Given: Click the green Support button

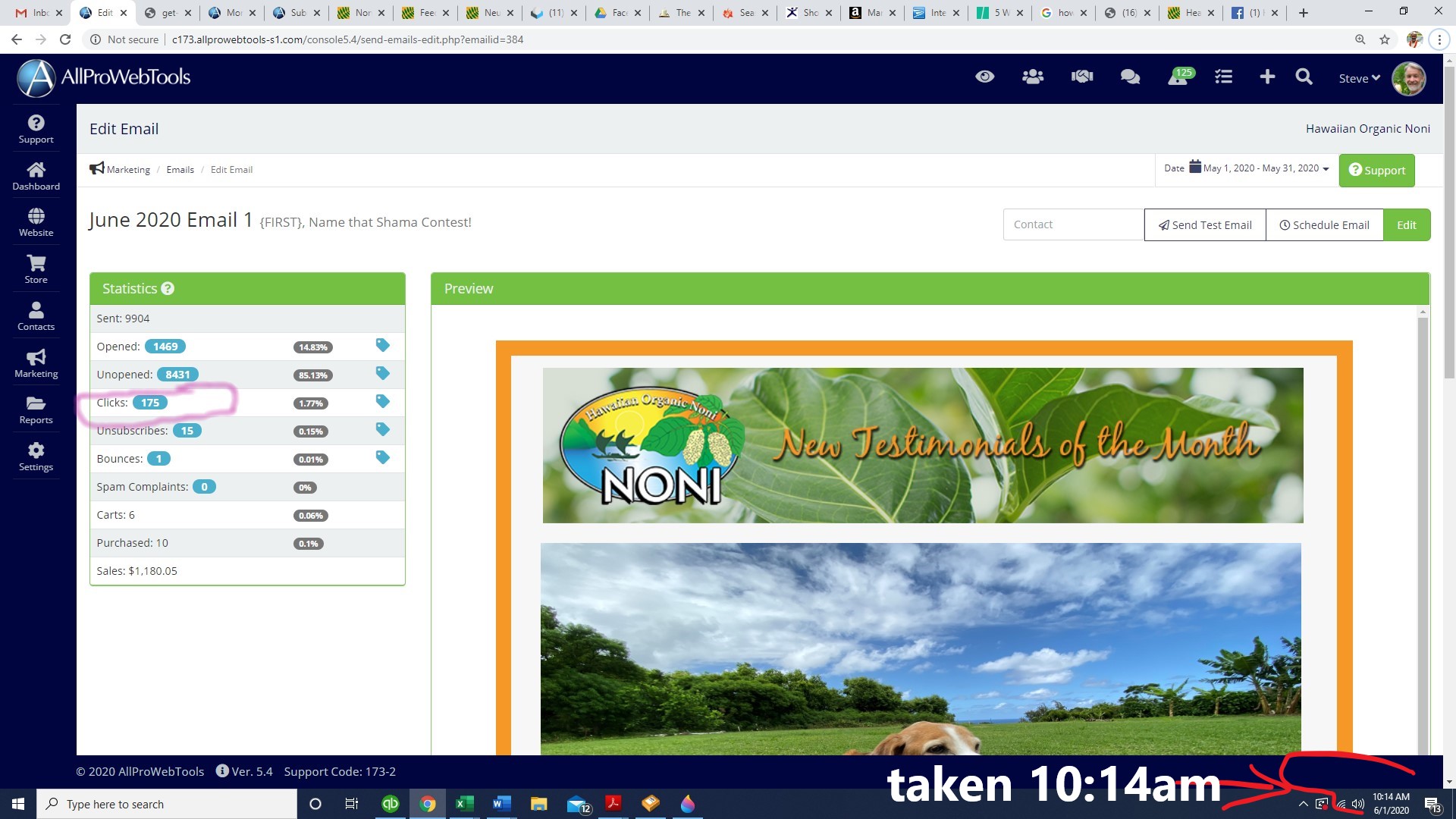Looking at the screenshot, I should [x=1377, y=170].
